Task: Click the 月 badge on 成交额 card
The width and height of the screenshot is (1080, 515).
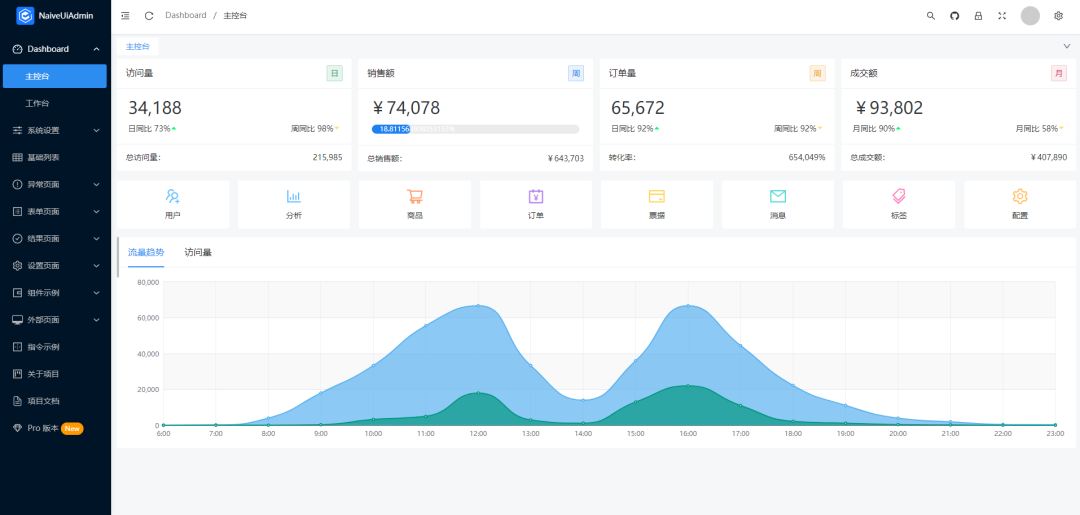Action: point(1059,73)
